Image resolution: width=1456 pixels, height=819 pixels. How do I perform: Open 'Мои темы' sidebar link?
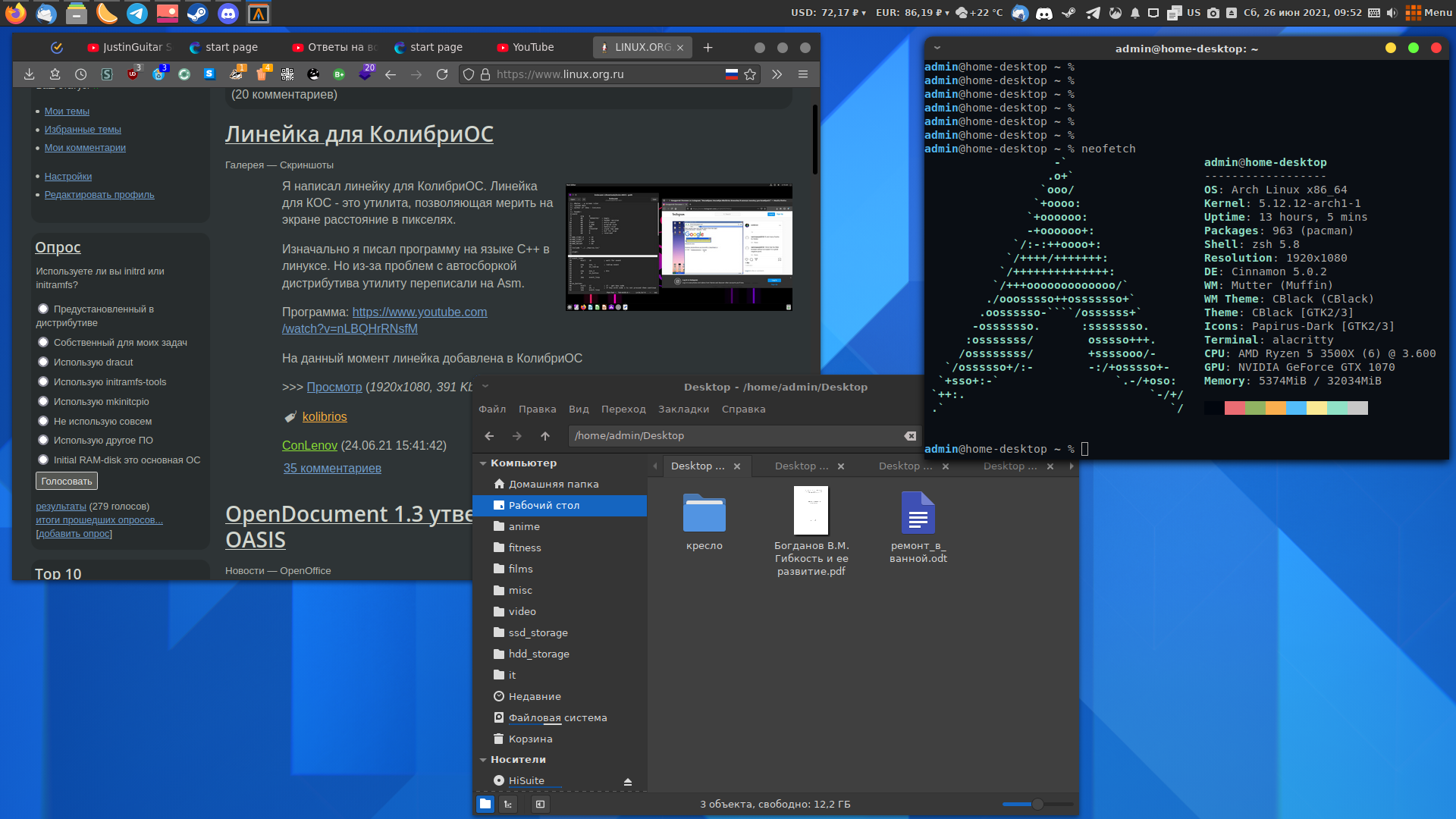coord(67,111)
